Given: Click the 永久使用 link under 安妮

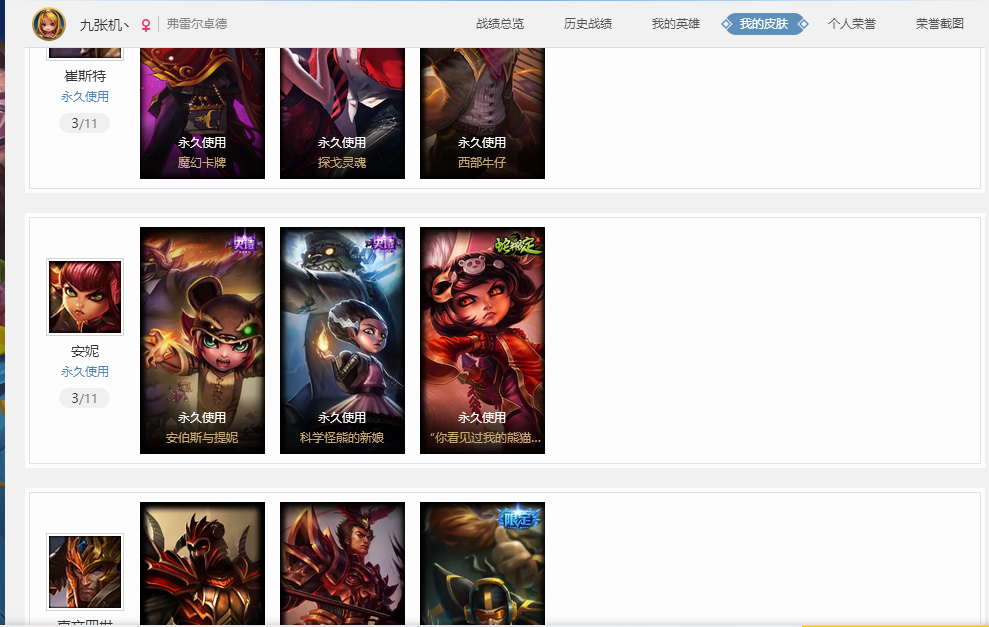Looking at the screenshot, I should pos(85,372).
